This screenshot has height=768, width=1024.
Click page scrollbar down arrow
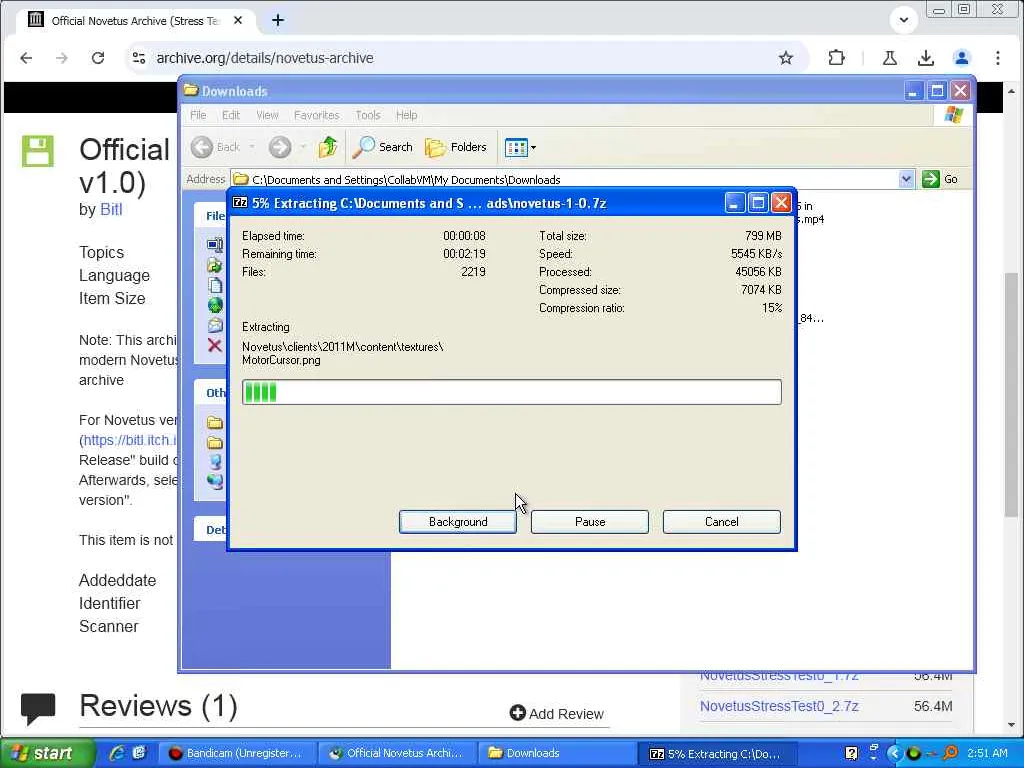pos(1012,724)
